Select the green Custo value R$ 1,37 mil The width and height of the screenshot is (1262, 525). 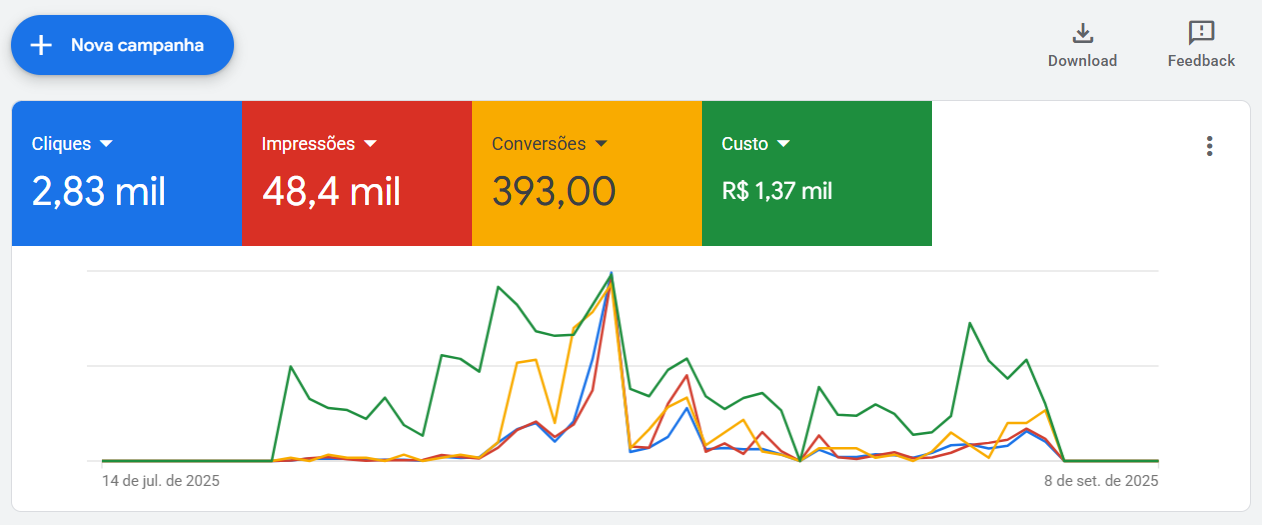(x=777, y=191)
